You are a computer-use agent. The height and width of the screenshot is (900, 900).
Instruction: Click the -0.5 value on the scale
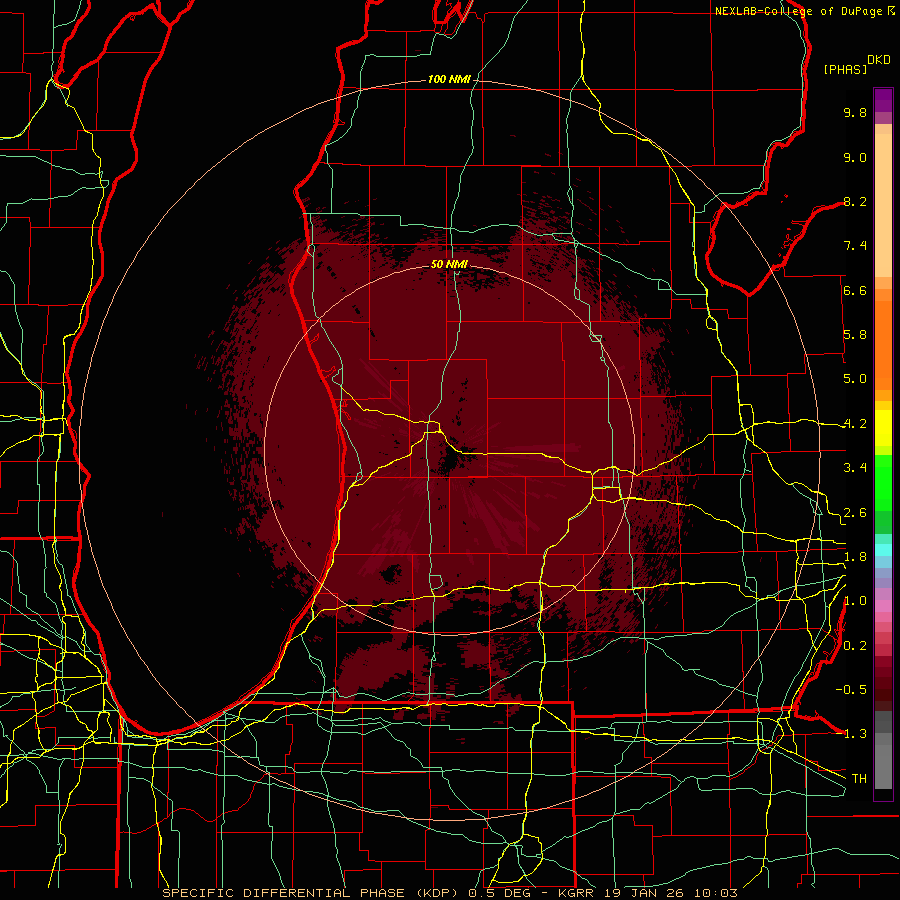point(851,689)
